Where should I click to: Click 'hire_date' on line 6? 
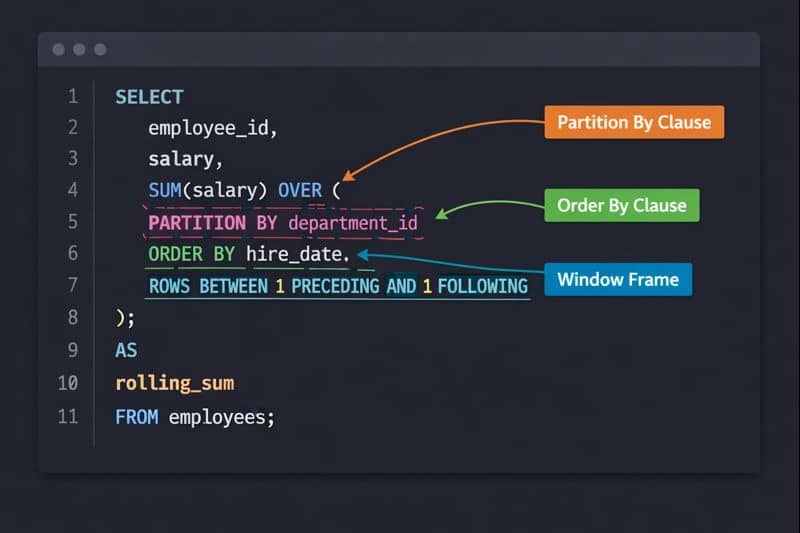pyautogui.click(x=294, y=254)
